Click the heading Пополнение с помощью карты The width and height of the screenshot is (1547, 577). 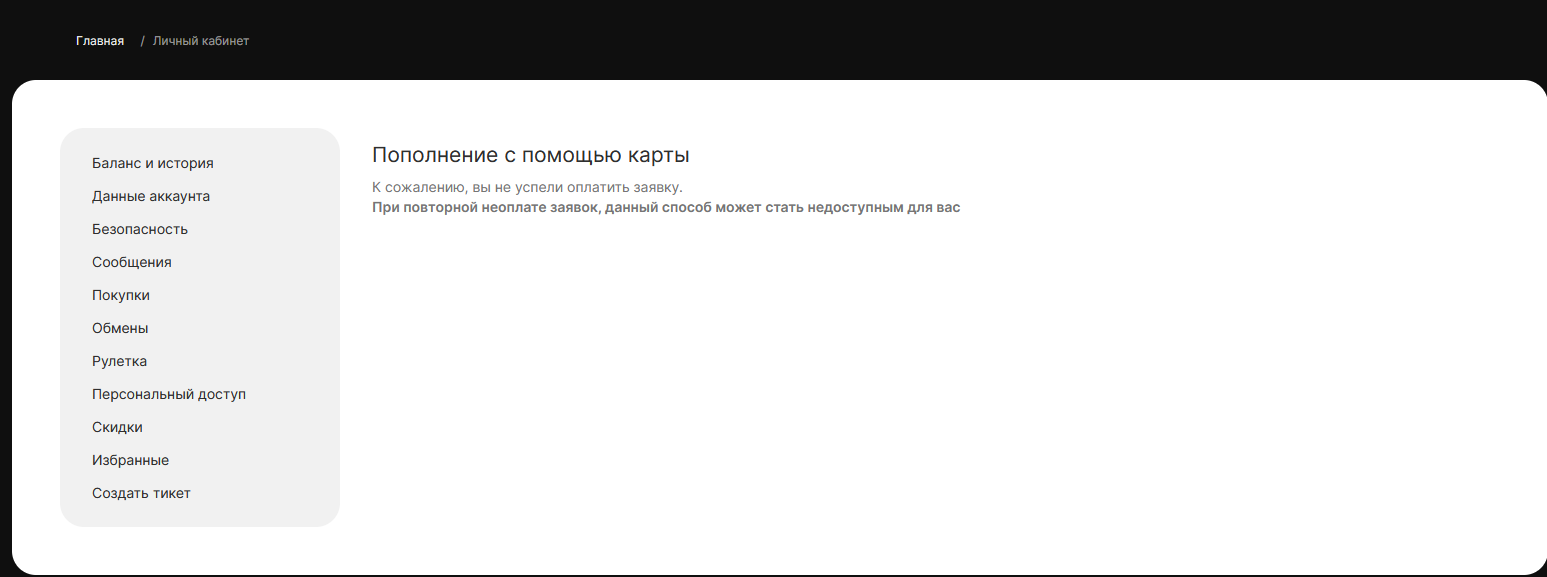531,155
